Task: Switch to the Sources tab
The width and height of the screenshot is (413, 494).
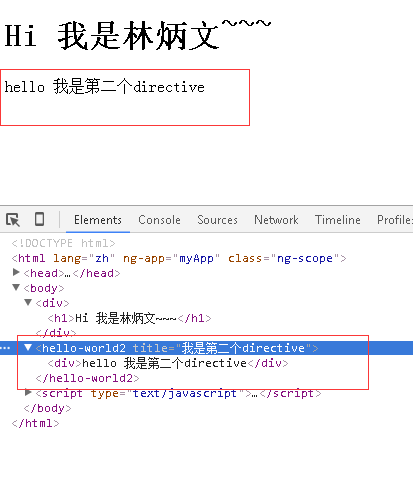Action: (x=217, y=220)
